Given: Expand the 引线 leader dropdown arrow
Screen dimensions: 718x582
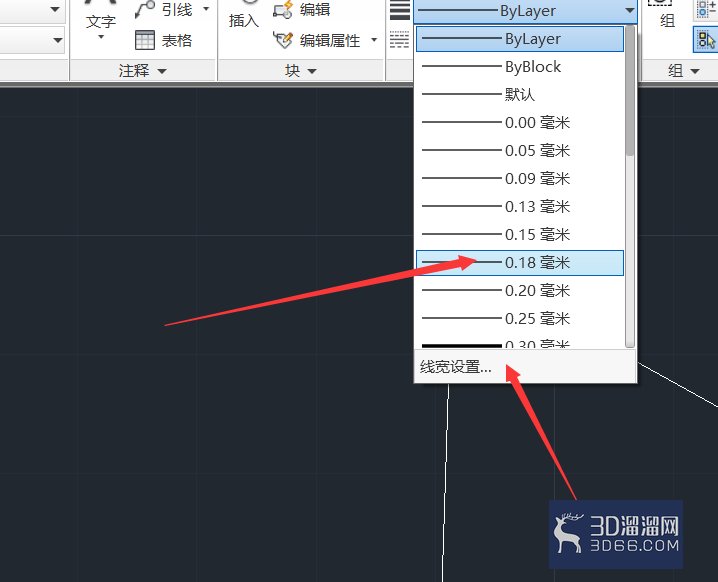Looking at the screenshot, I should tap(206, 9).
